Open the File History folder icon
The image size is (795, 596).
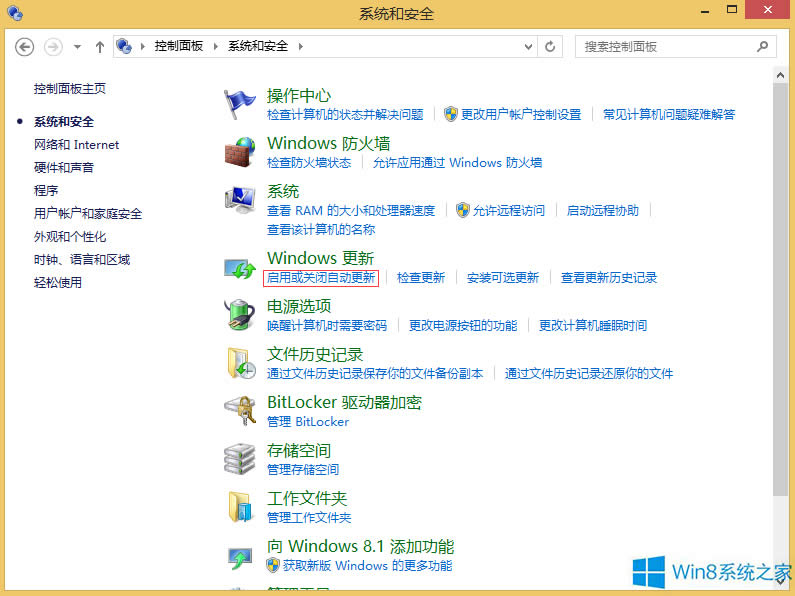click(241, 363)
